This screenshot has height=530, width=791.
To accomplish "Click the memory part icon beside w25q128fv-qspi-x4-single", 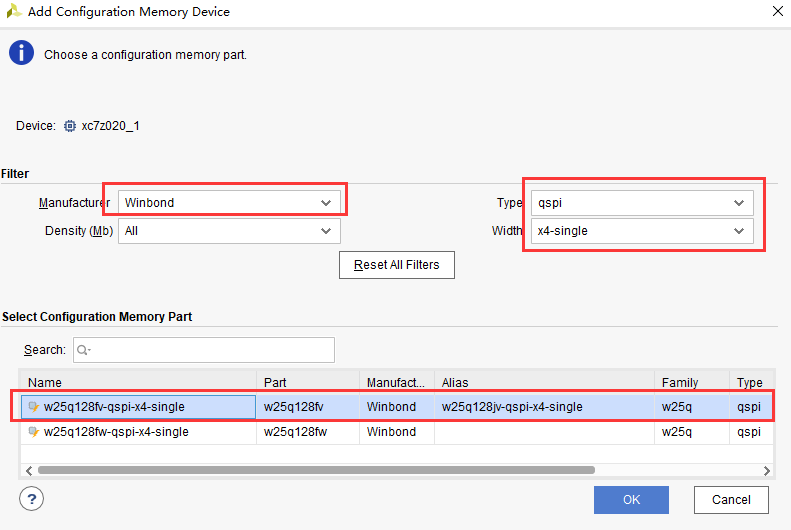I will coord(34,407).
